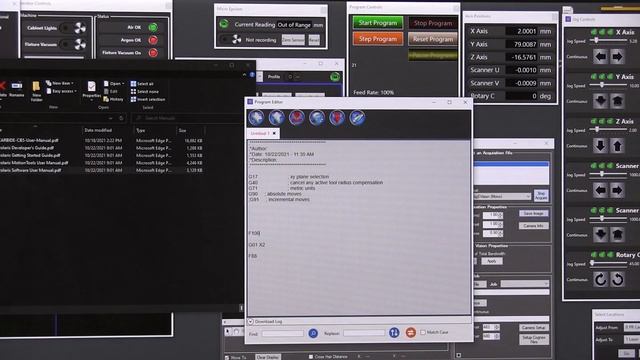Click the Find input field
Screen dimensions: 640x360
(282, 333)
